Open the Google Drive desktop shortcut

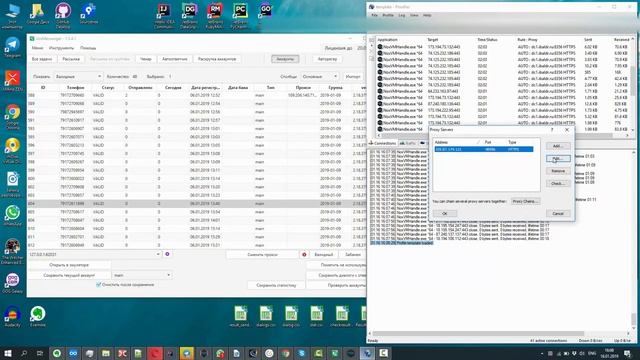[x=38, y=13]
